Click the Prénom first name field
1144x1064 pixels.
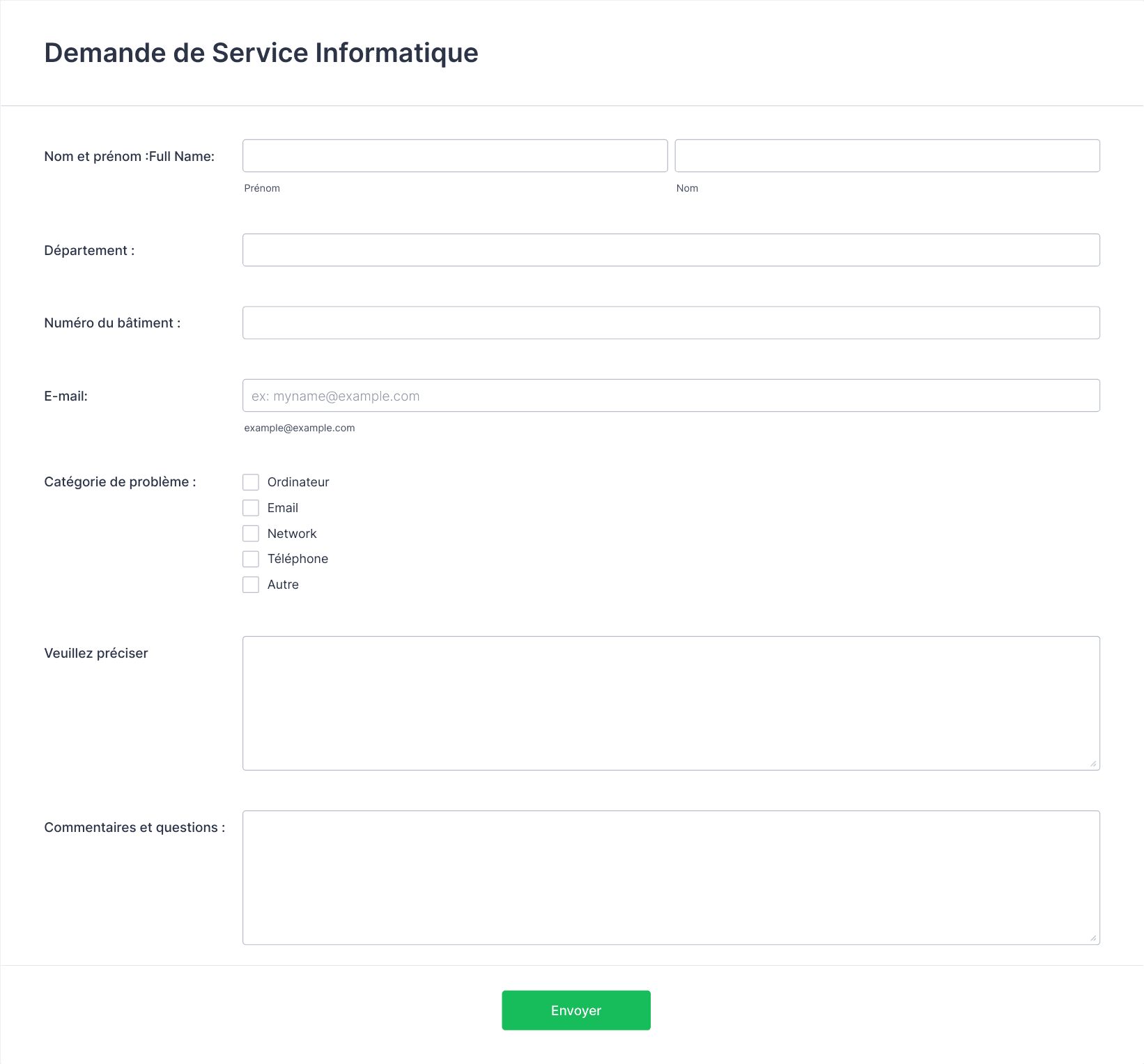455,155
